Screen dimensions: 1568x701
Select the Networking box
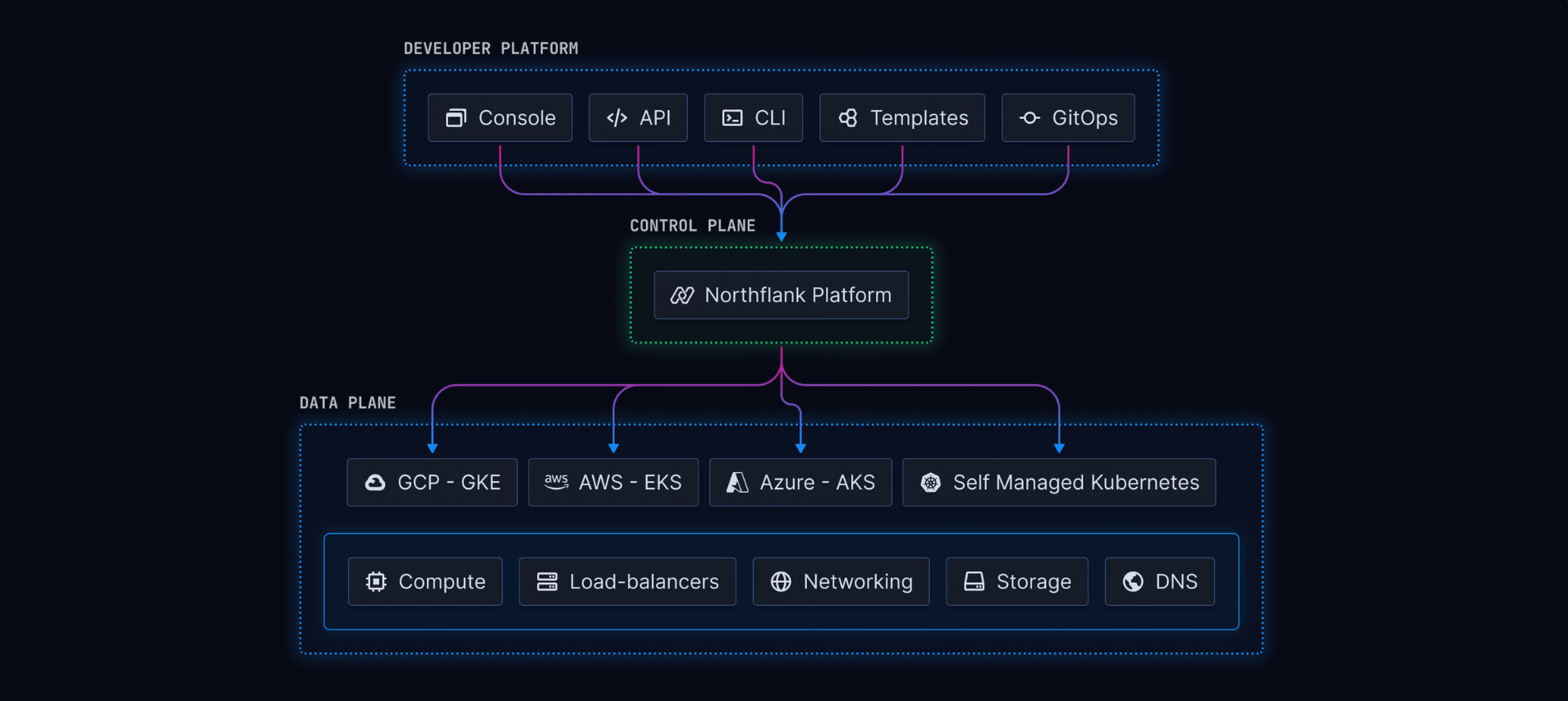point(841,582)
